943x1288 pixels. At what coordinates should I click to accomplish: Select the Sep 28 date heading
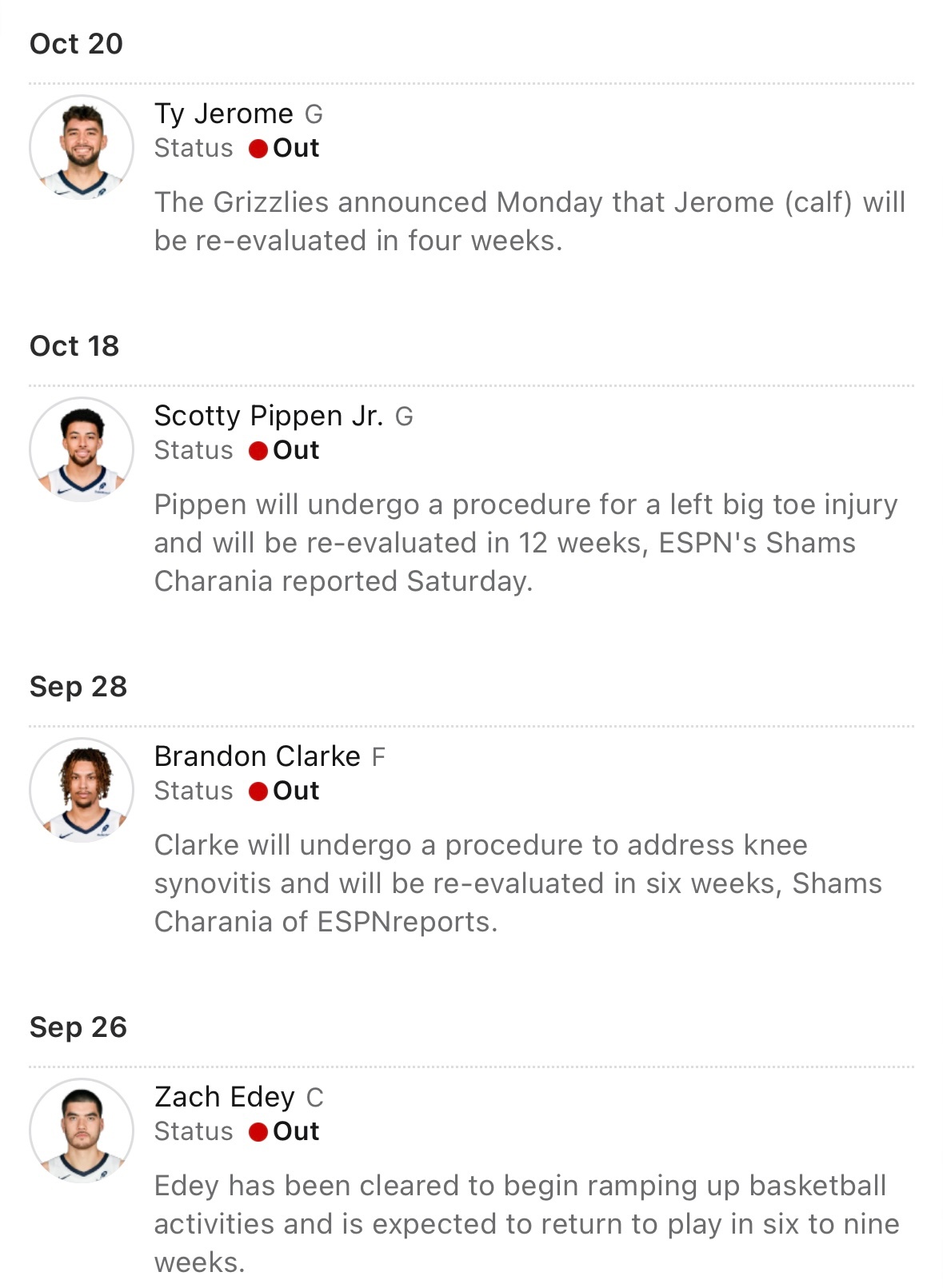78,687
